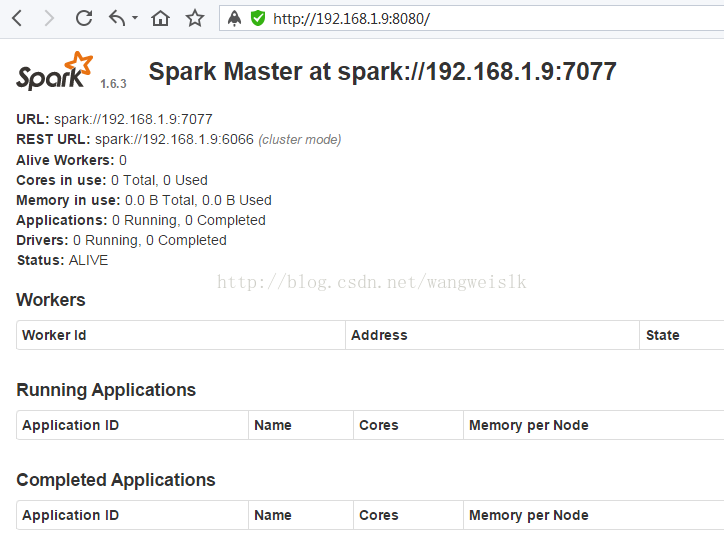Image resolution: width=724 pixels, height=543 pixels.
Task: Sort workers by State column header
Action: click(682, 335)
